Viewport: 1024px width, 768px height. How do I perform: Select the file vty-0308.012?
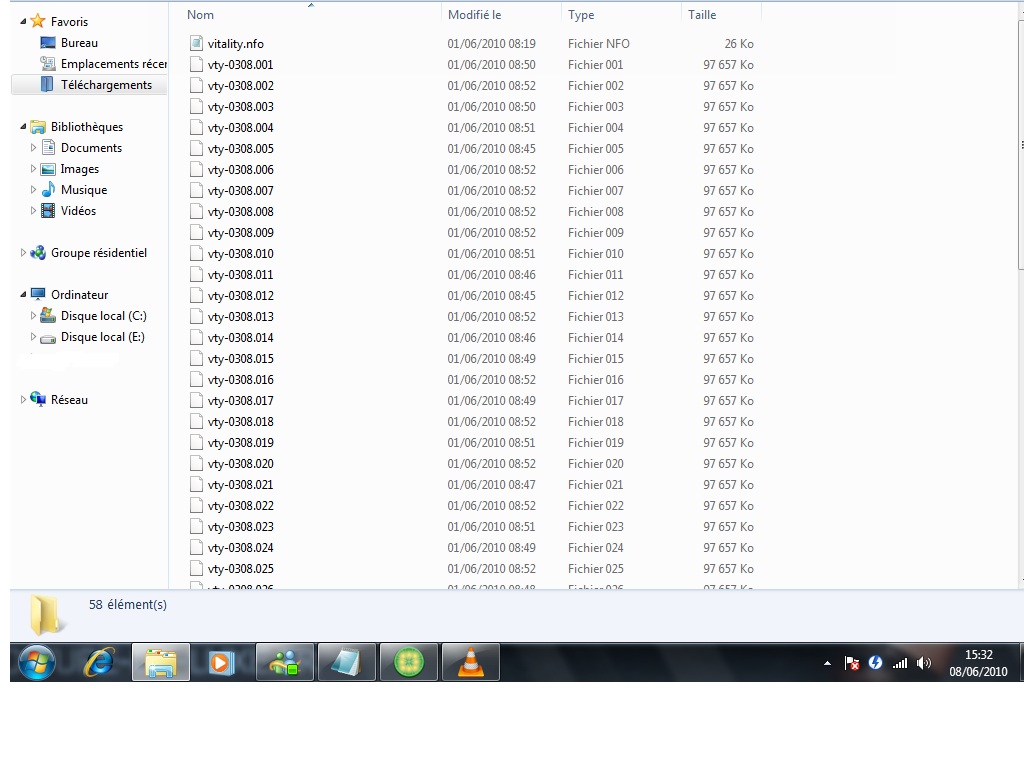coord(240,296)
